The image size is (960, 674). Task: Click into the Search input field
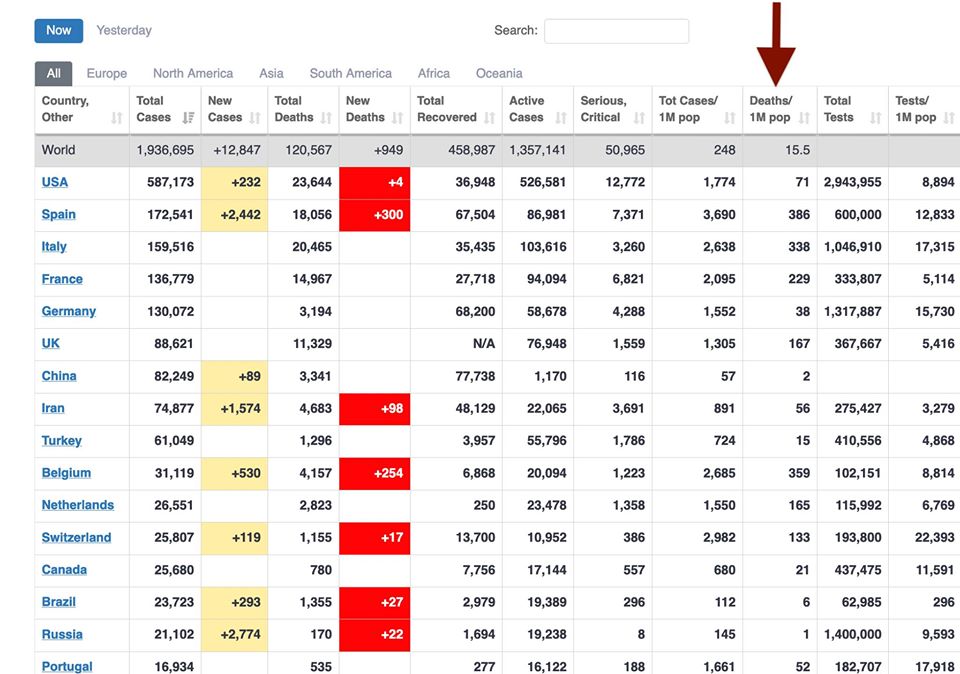[616, 31]
